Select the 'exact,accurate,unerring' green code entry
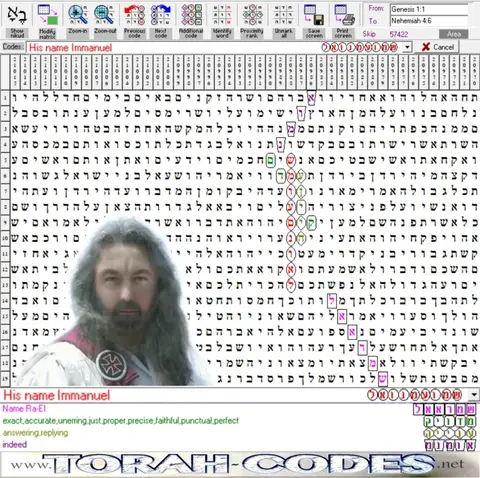The height and width of the screenshot is (478, 480). [121, 421]
